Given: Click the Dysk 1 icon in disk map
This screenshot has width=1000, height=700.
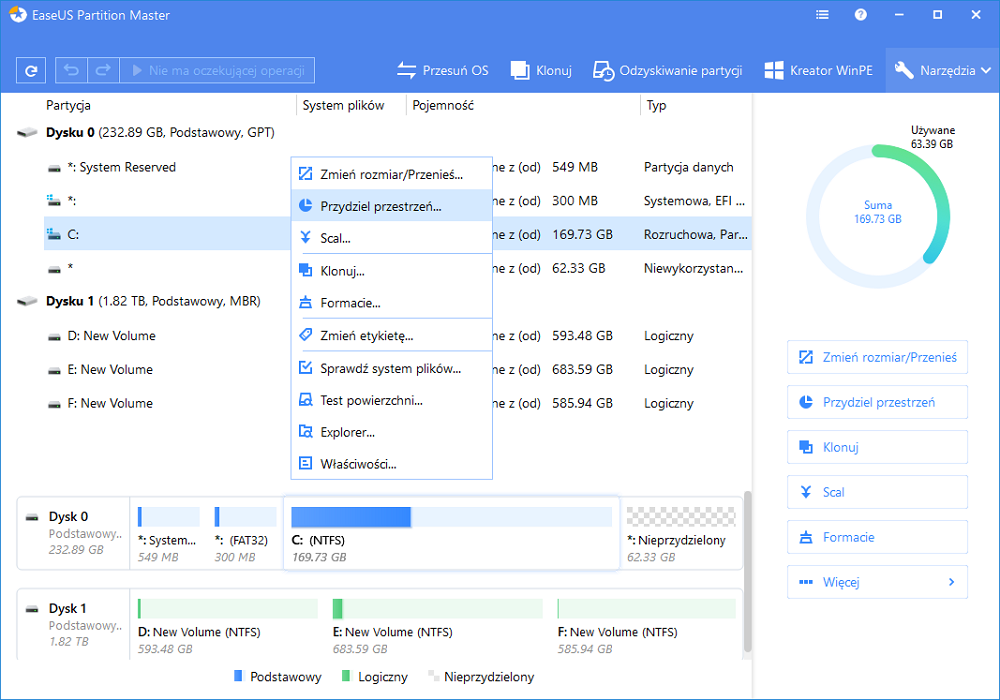Looking at the screenshot, I should point(32,609).
